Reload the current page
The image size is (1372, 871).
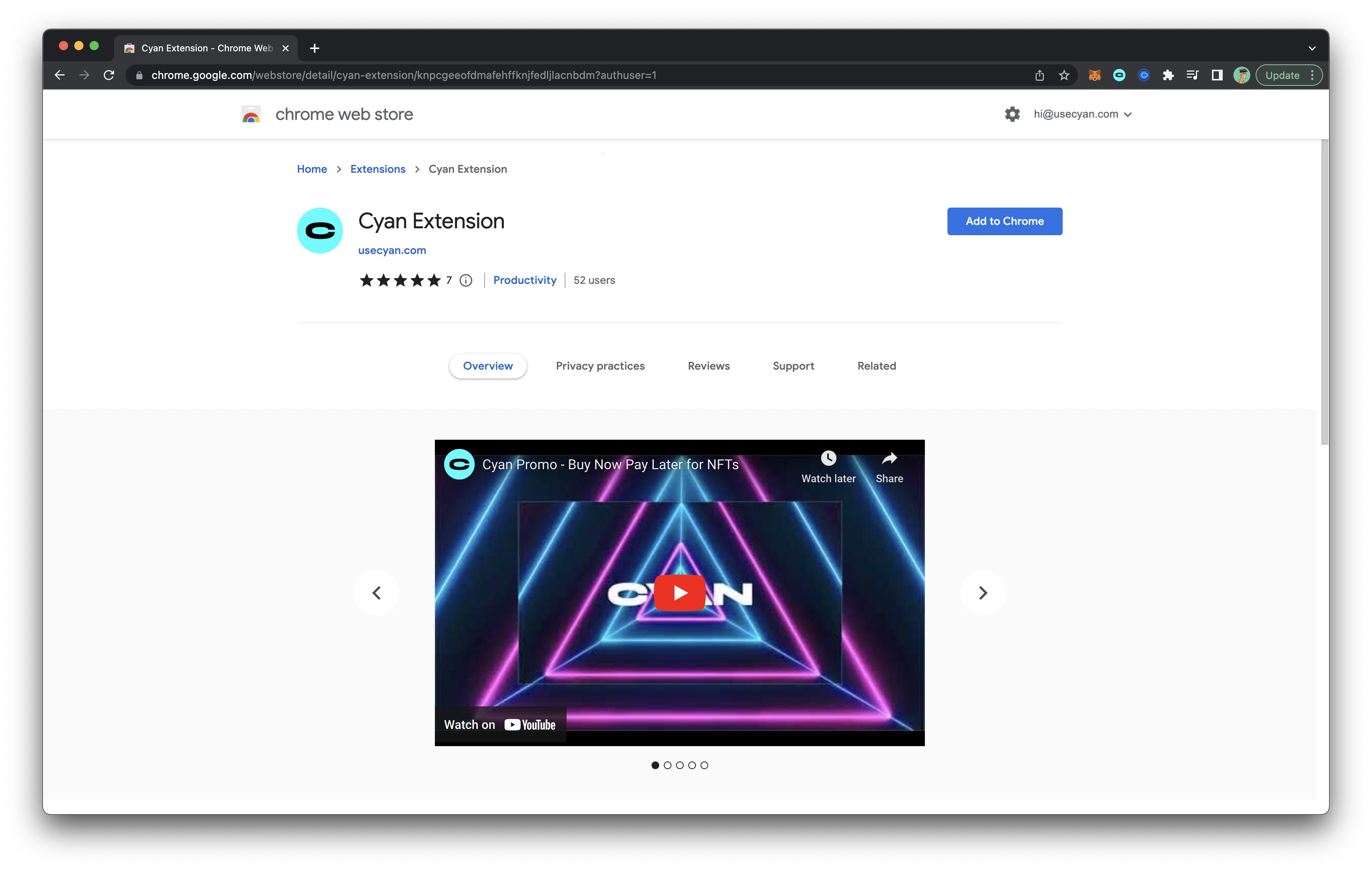point(109,75)
